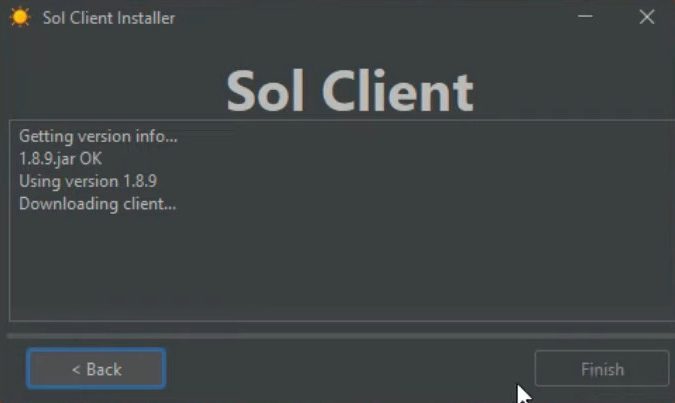Click empty title bar space before minimize
The image size is (675, 403).
(x=375, y=18)
